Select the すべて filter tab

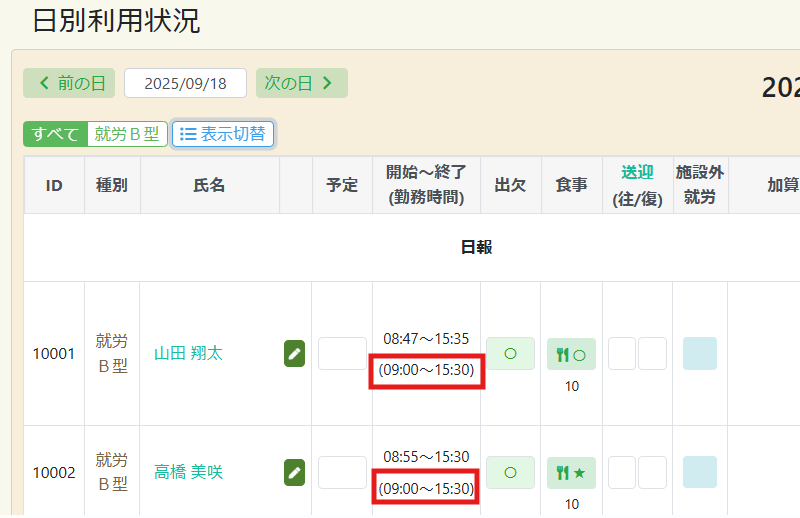55,134
